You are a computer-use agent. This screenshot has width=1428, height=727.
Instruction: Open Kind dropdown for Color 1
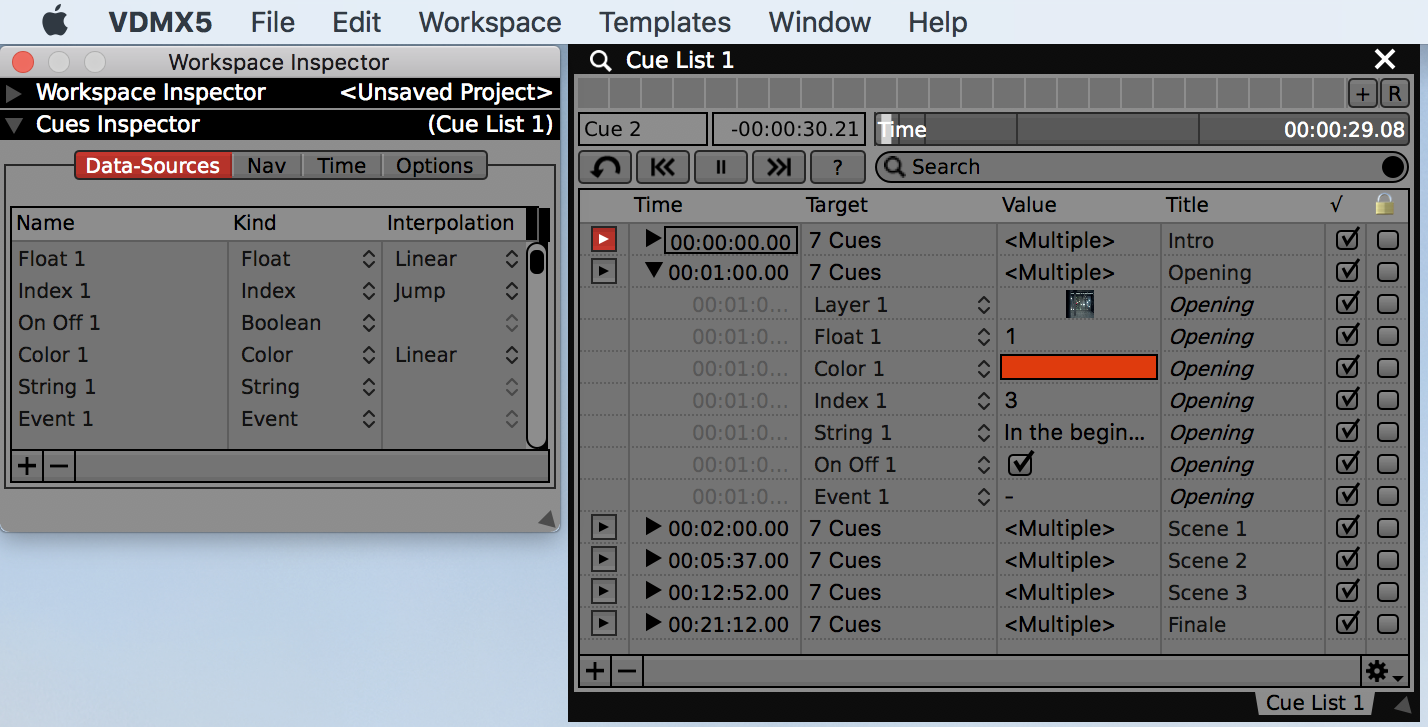(368, 355)
